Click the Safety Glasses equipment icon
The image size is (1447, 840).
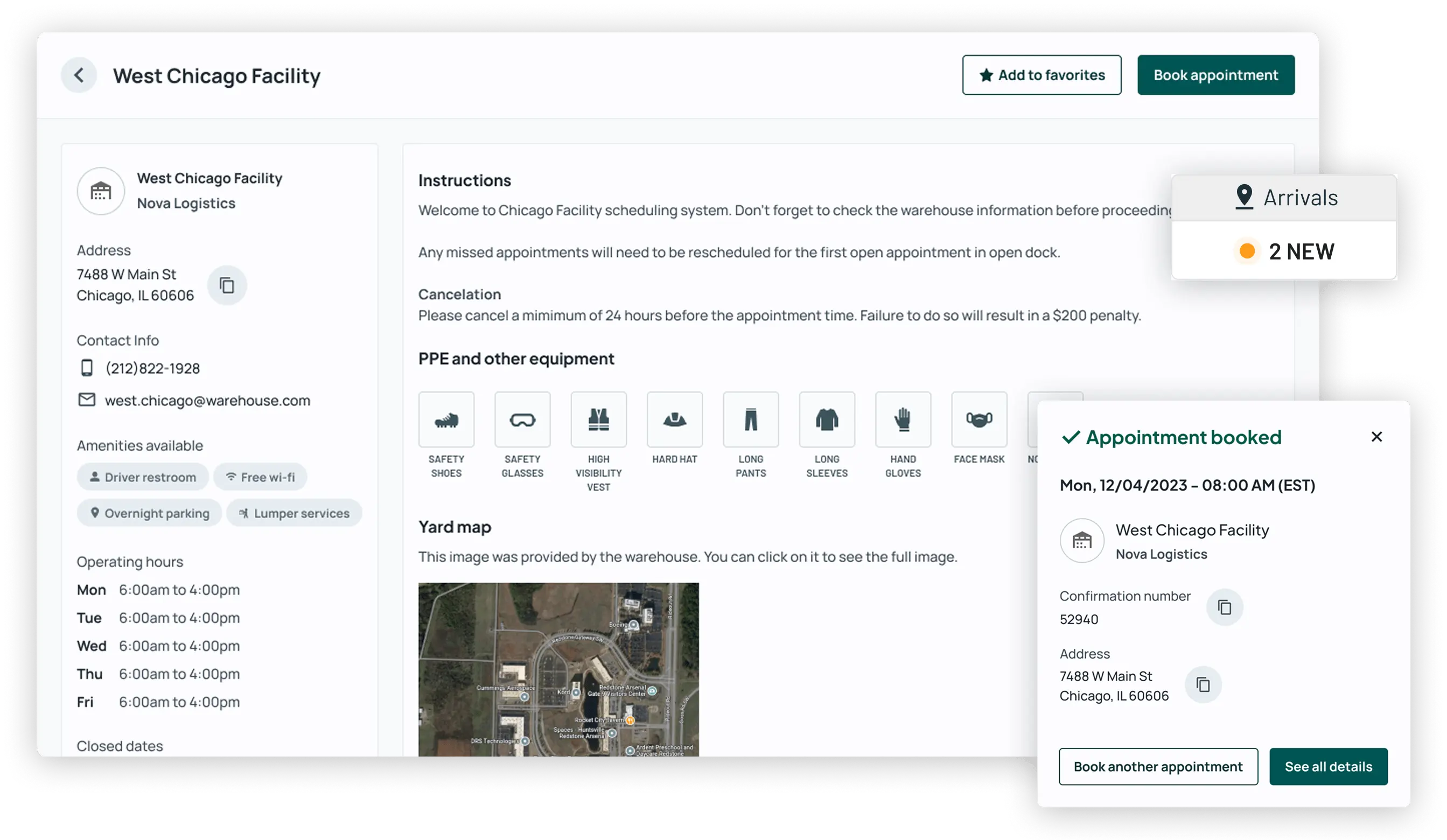[522, 419]
